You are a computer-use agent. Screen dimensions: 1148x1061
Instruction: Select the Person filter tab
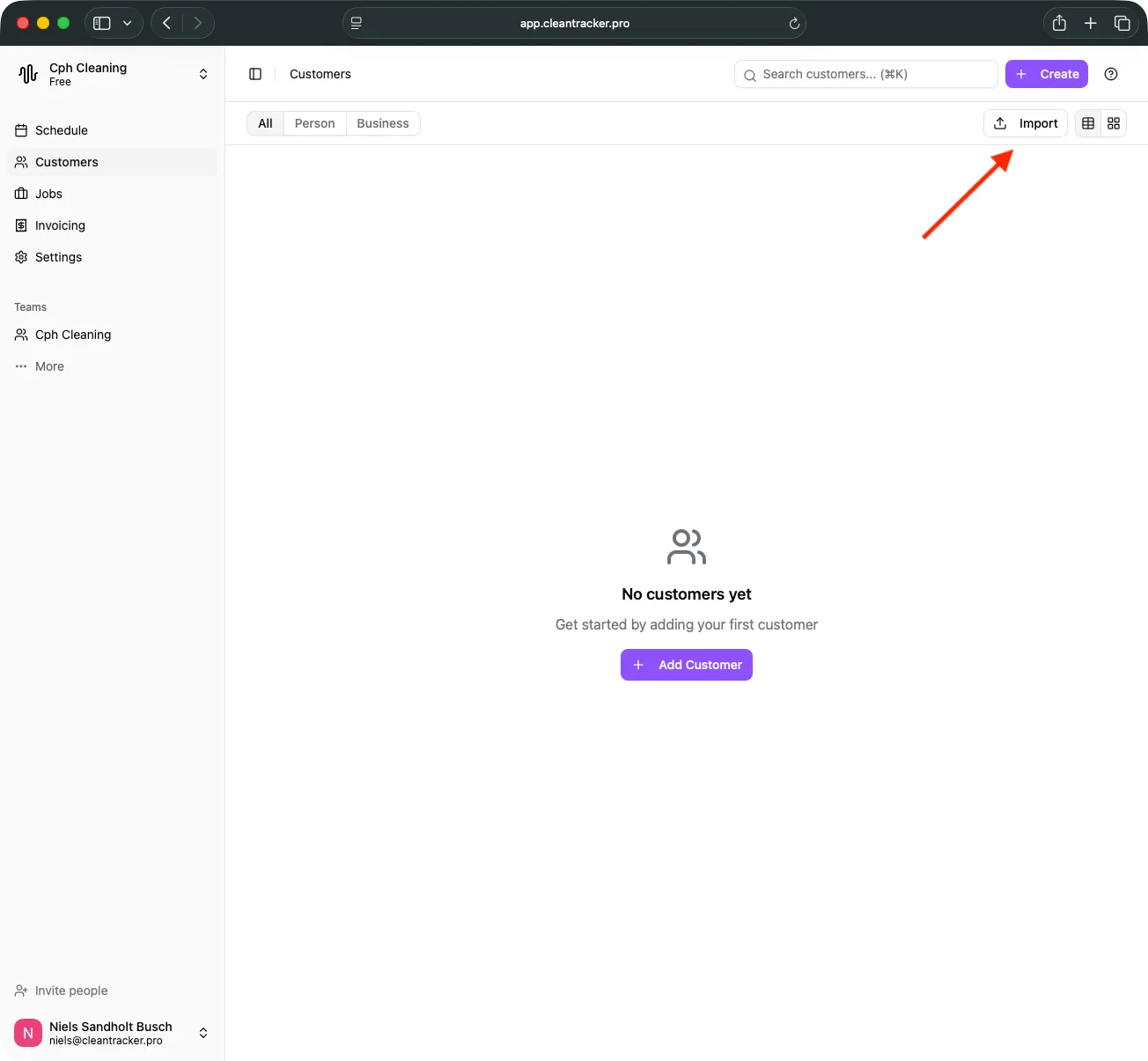click(314, 123)
